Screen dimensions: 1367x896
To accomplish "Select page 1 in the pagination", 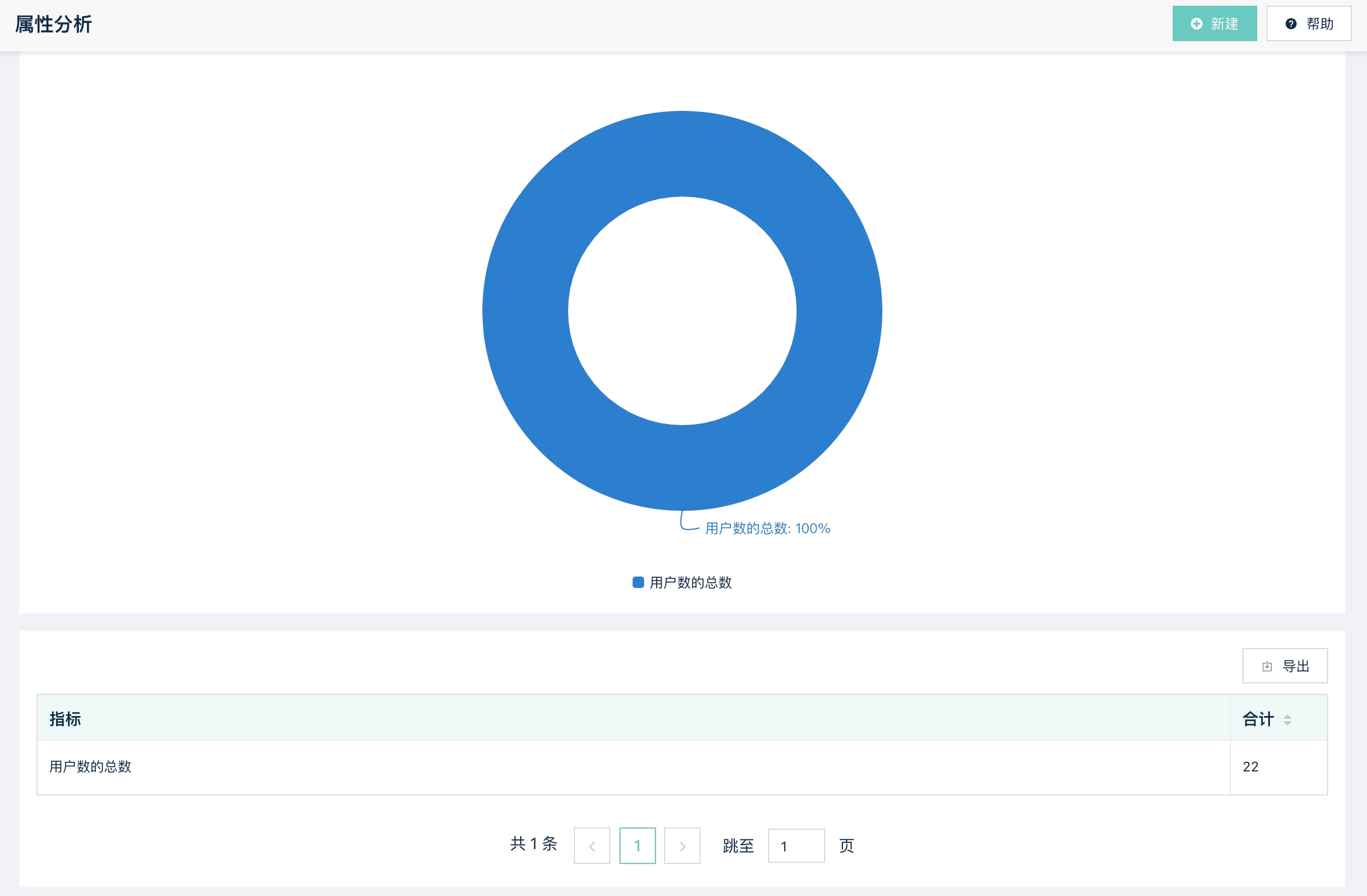I will (x=637, y=846).
